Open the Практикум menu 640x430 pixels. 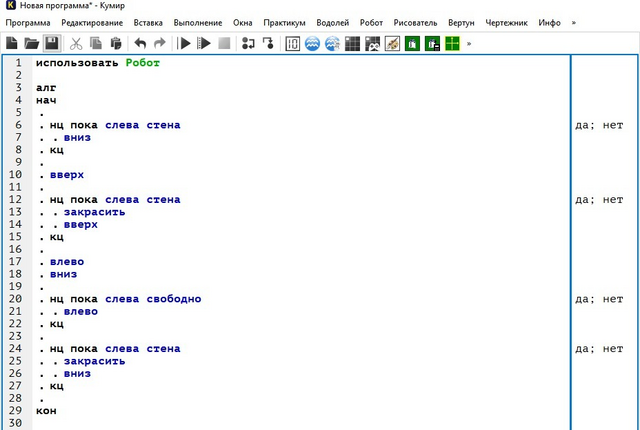point(284,23)
